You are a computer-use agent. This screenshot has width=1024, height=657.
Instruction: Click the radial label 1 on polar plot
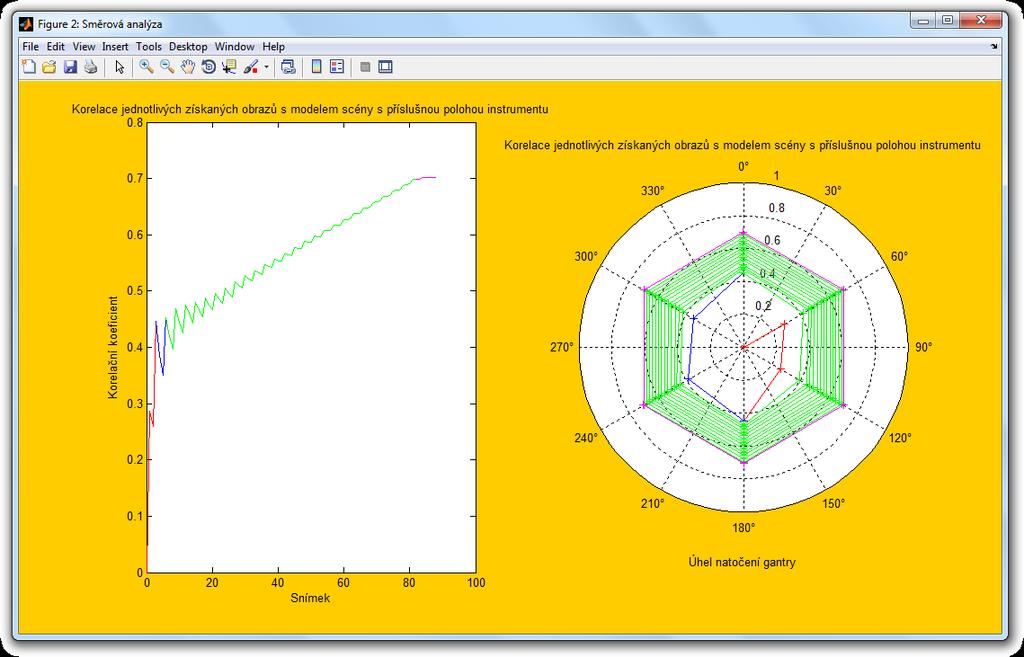[776, 176]
